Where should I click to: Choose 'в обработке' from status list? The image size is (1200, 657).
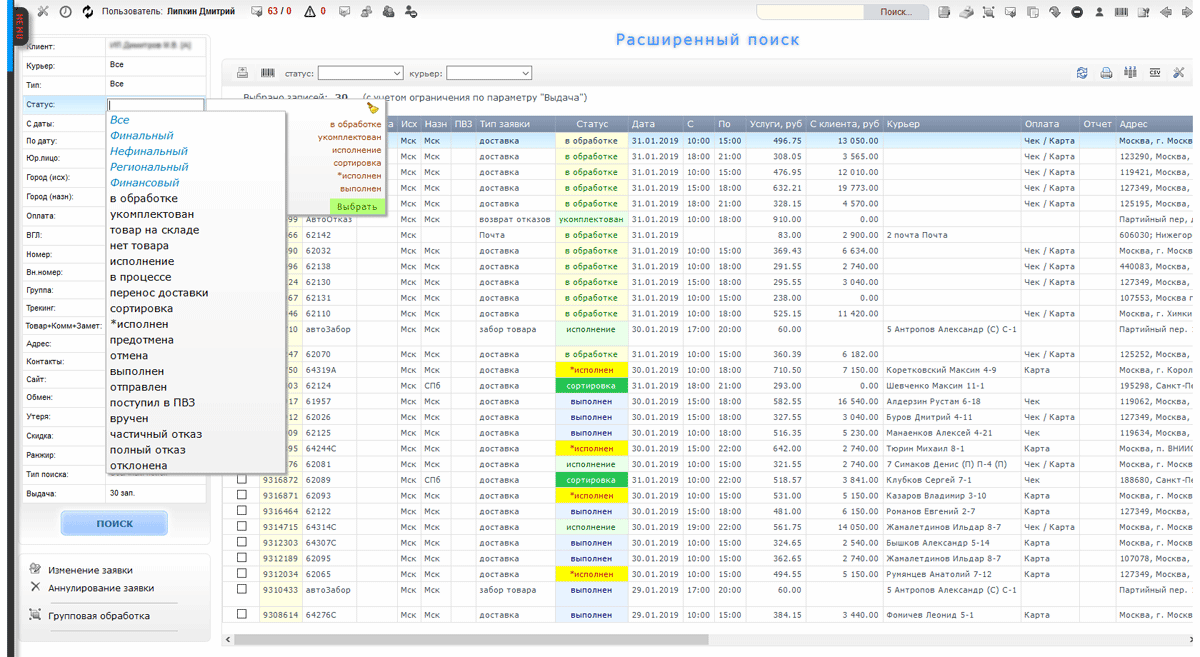[144, 198]
